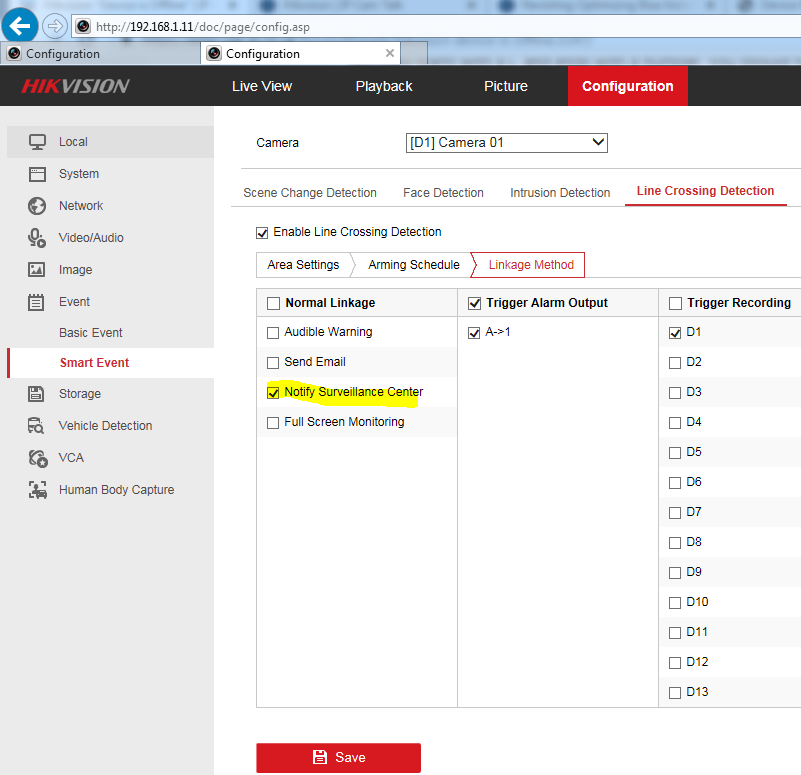The height and width of the screenshot is (775, 801).
Task: Click the Video/Audio microphone icon
Action: click(37, 238)
